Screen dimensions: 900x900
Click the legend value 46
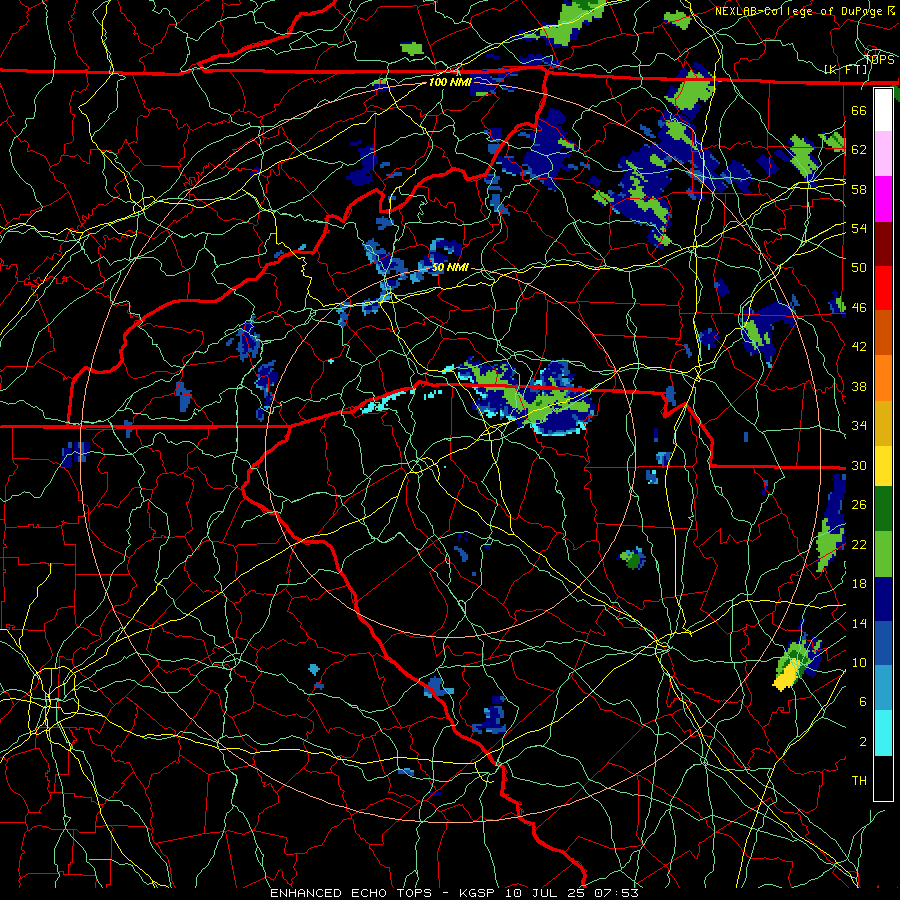point(859,308)
